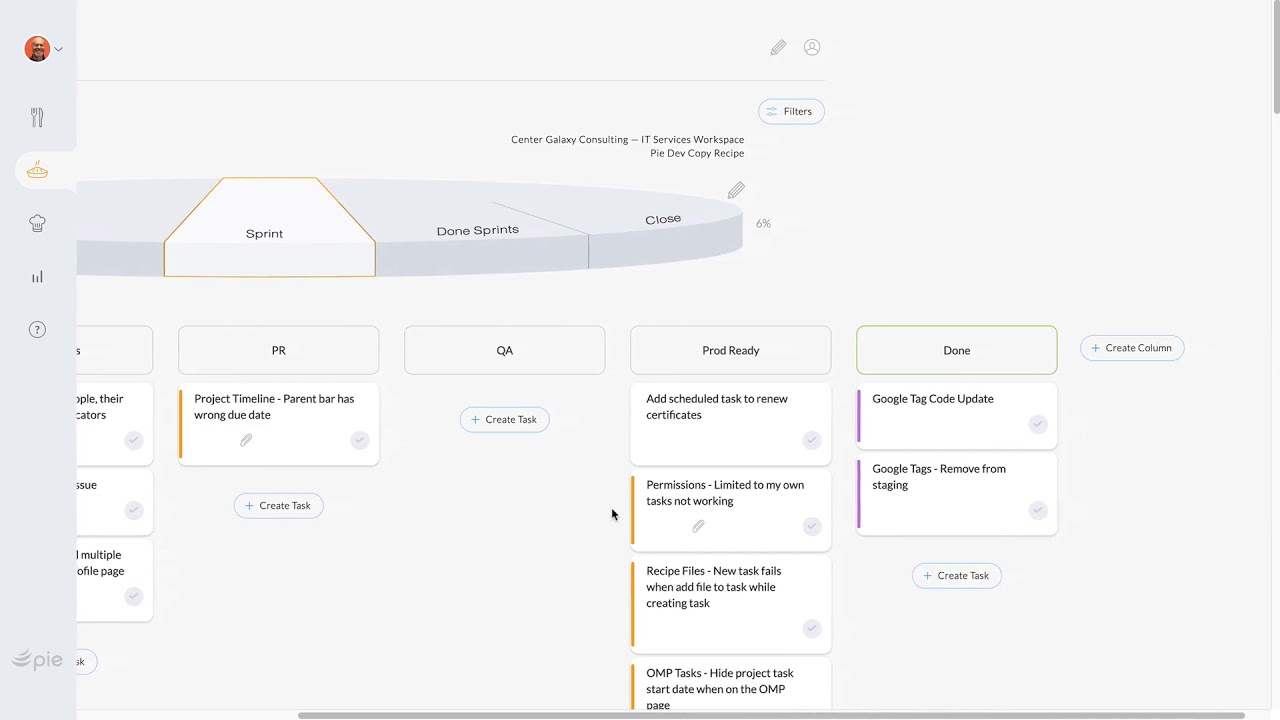Click the Pie Dev Copy Recipe title
The height and width of the screenshot is (720, 1280).
point(697,153)
